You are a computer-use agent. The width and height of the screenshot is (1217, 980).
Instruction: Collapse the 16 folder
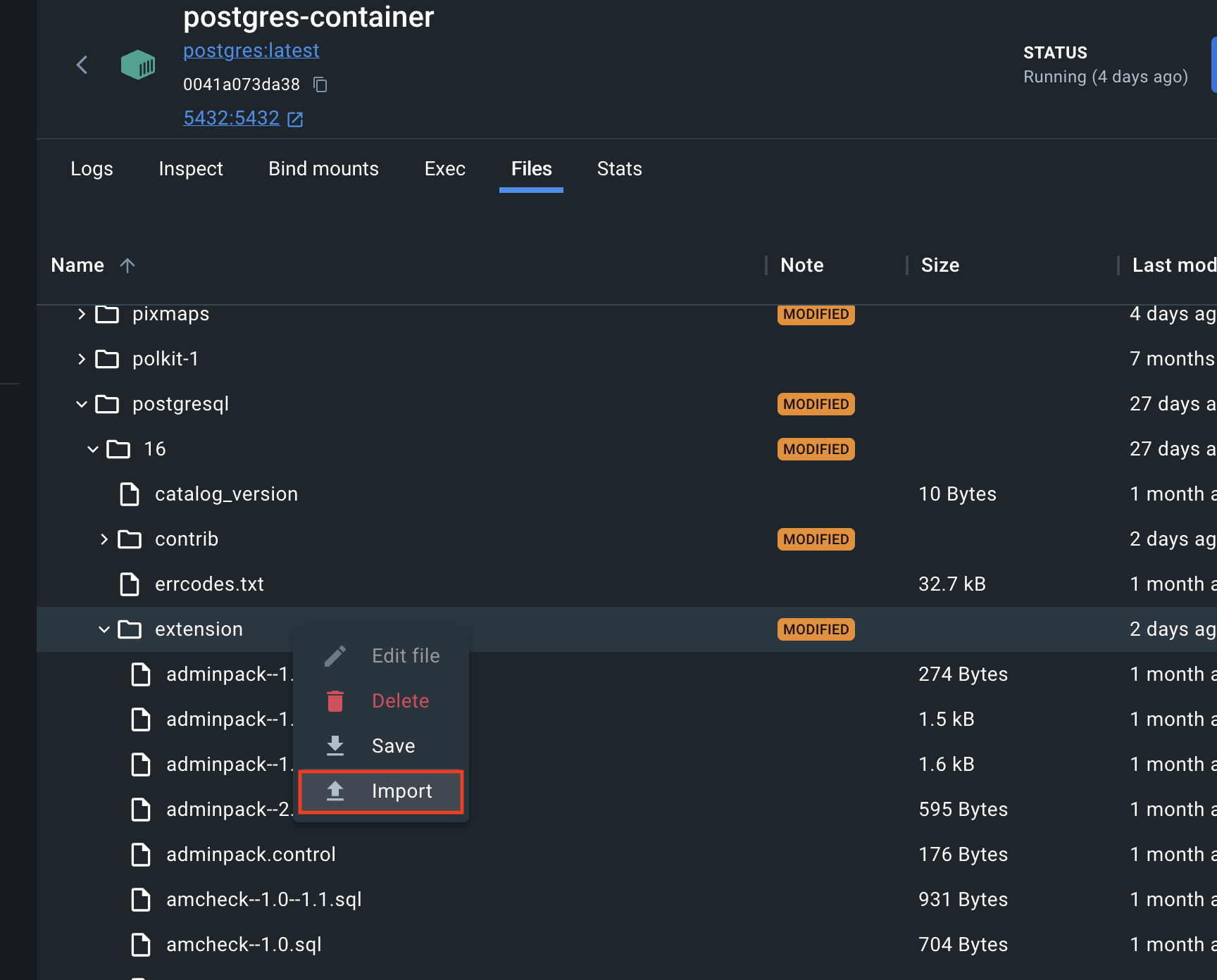[x=92, y=448]
